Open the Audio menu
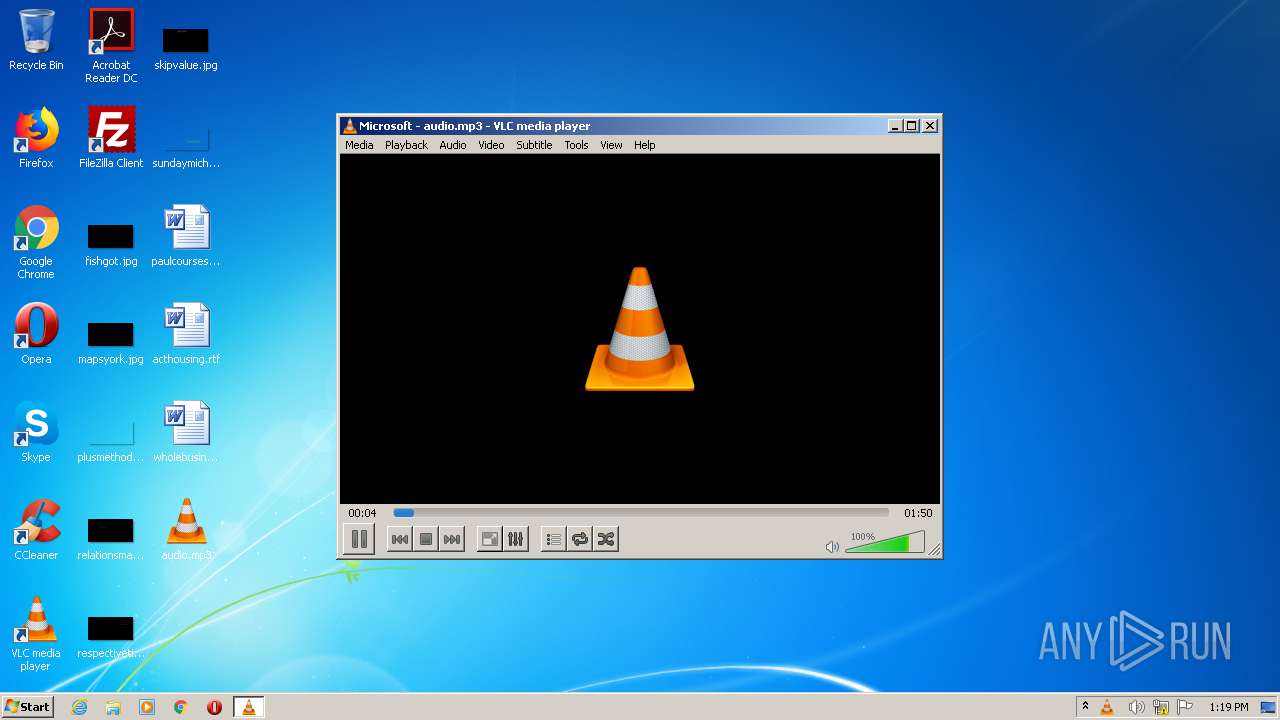 [453, 145]
